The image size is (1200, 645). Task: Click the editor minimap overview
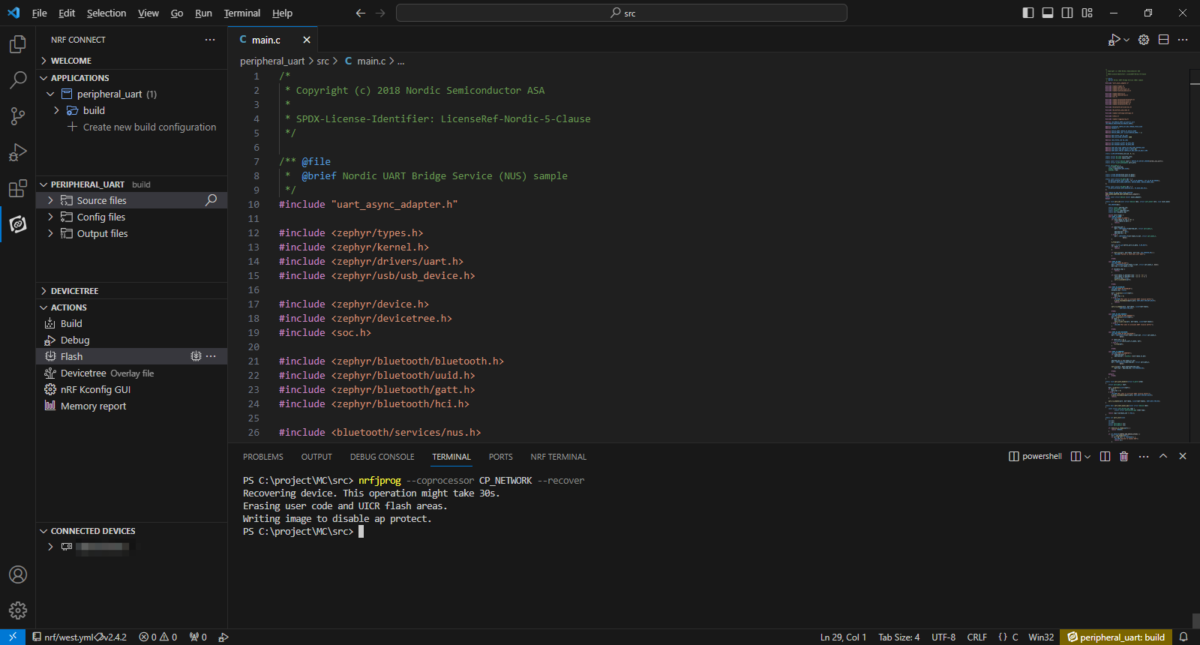click(x=1146, y=250)
